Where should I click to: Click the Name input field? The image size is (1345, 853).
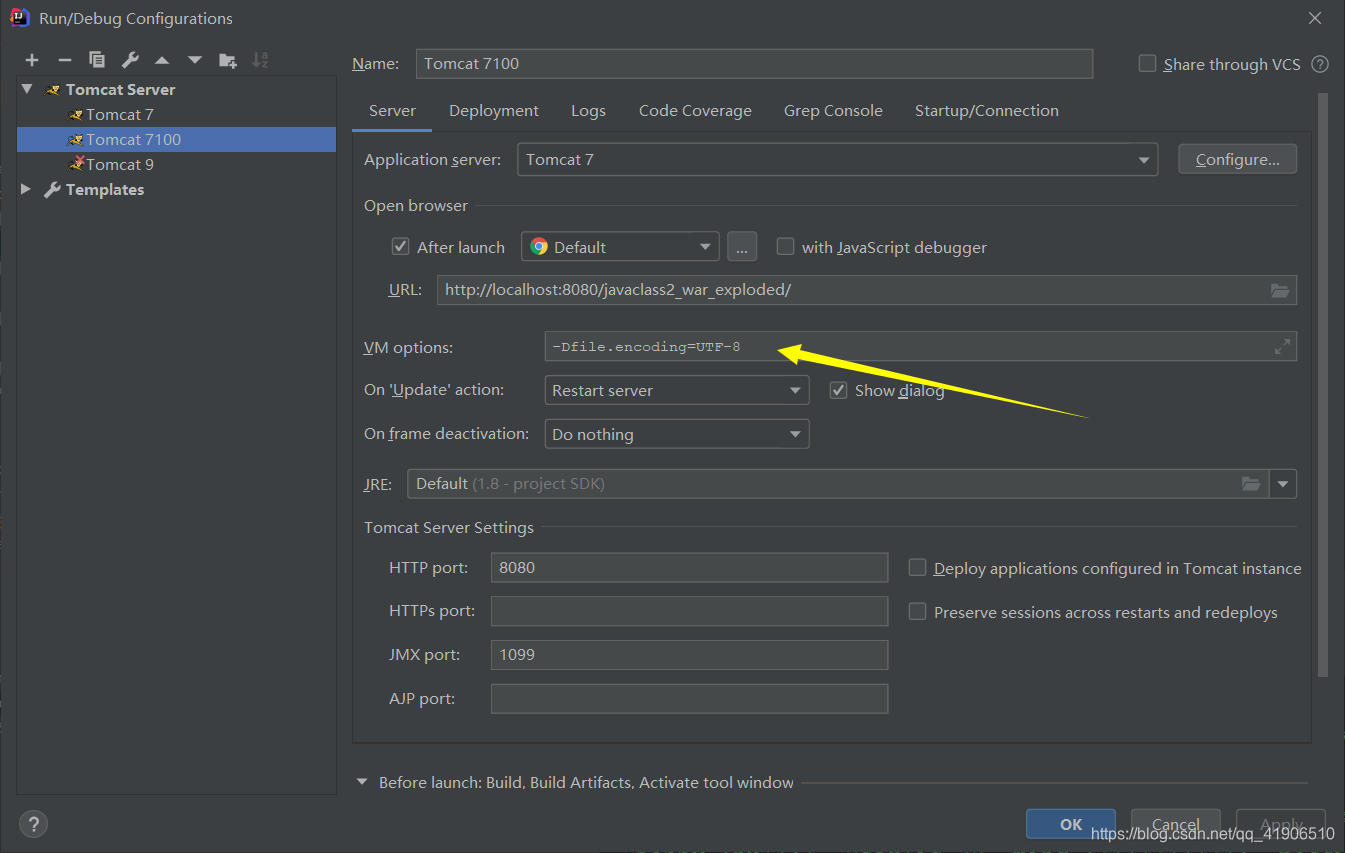(754, 63)
